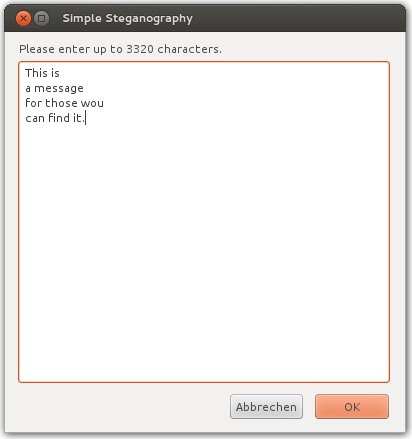This screenshot has width=412, height=439.
Task: Click the word 'find' in last line
Action: (x=59, y=118)
